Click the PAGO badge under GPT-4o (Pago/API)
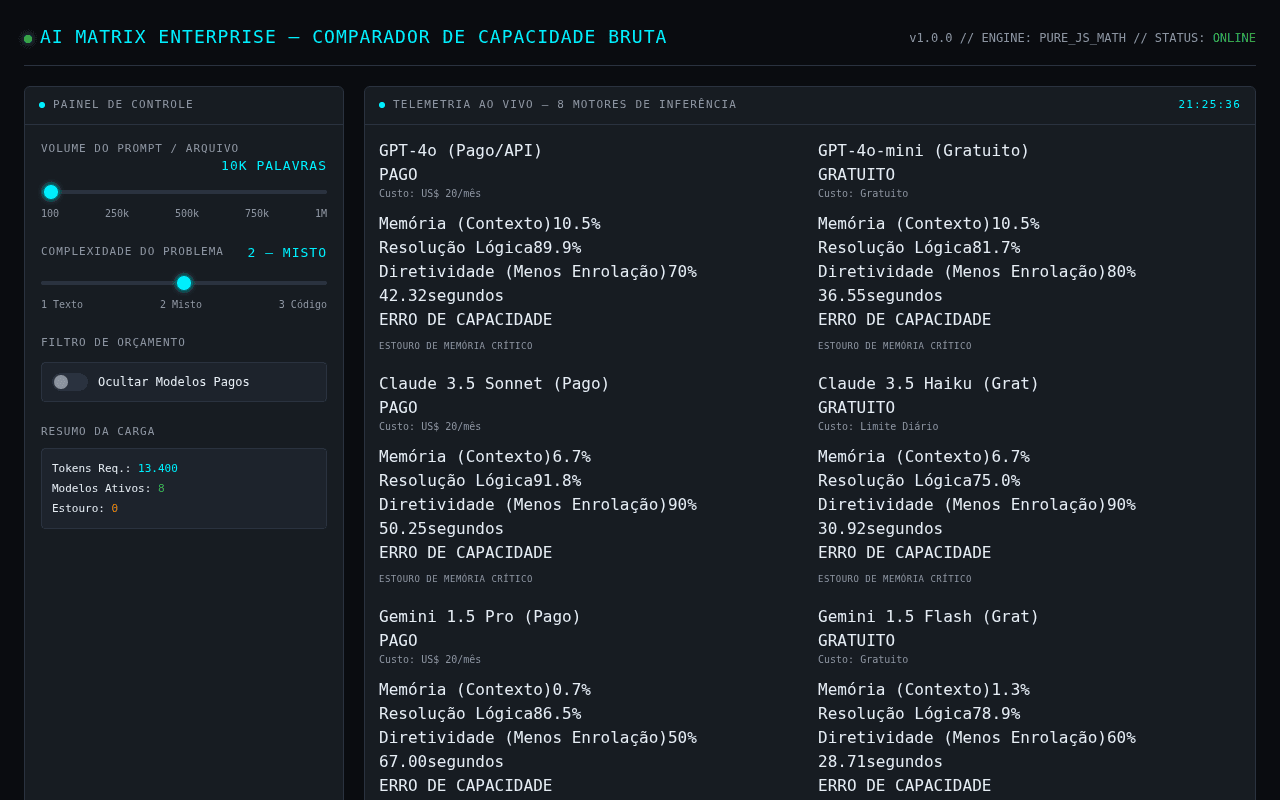Screen dimensions: 1280x800 (x=398, y=175)
